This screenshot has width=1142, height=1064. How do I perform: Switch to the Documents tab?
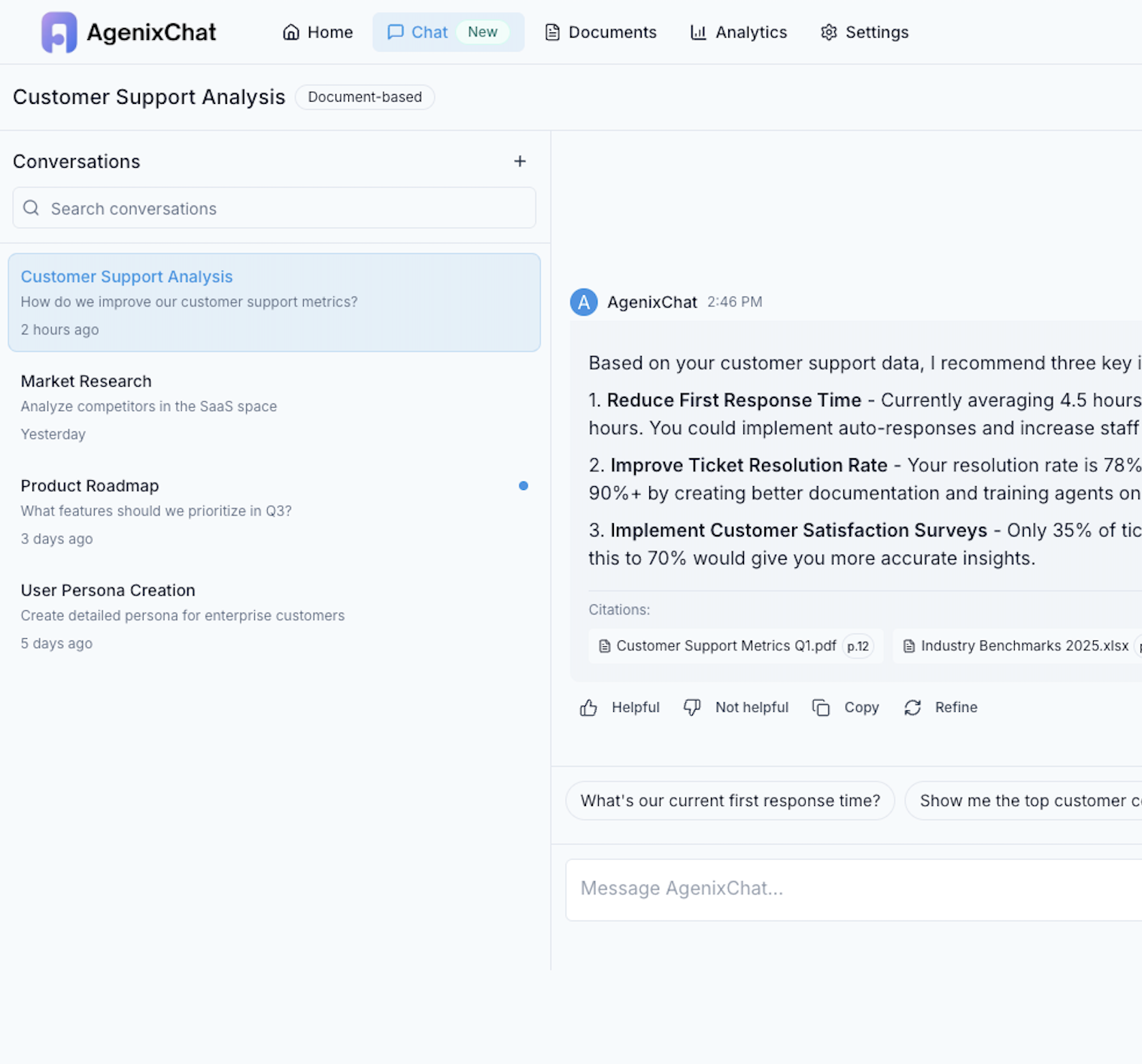[x=600, y=32]
